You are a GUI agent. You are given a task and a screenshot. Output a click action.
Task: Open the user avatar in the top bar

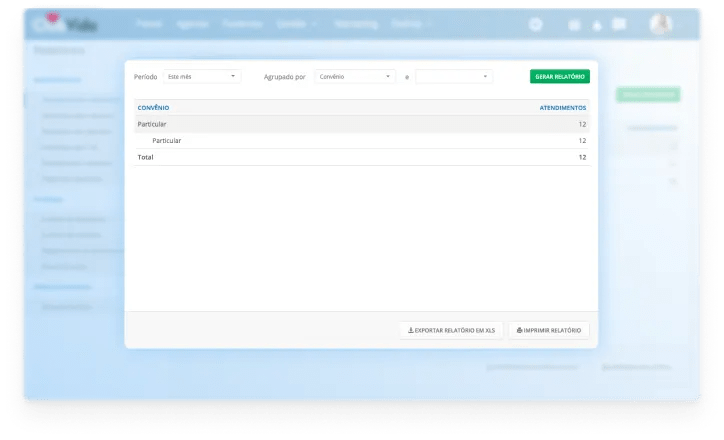(x=660, y=24)
